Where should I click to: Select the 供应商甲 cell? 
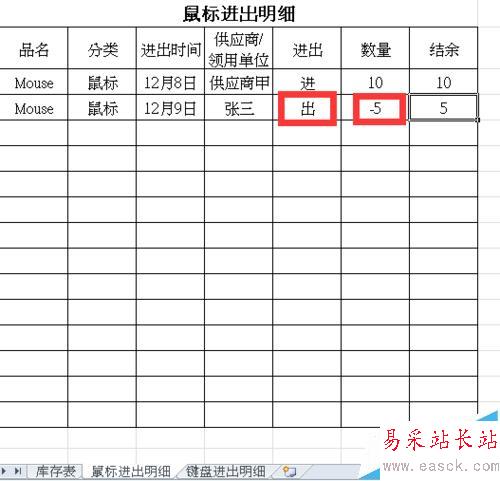coord(239,82)
